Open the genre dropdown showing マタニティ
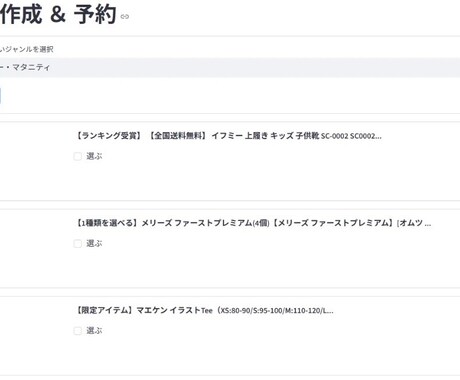The width and height of the screenshot is (460, 380). coord(230,68)
